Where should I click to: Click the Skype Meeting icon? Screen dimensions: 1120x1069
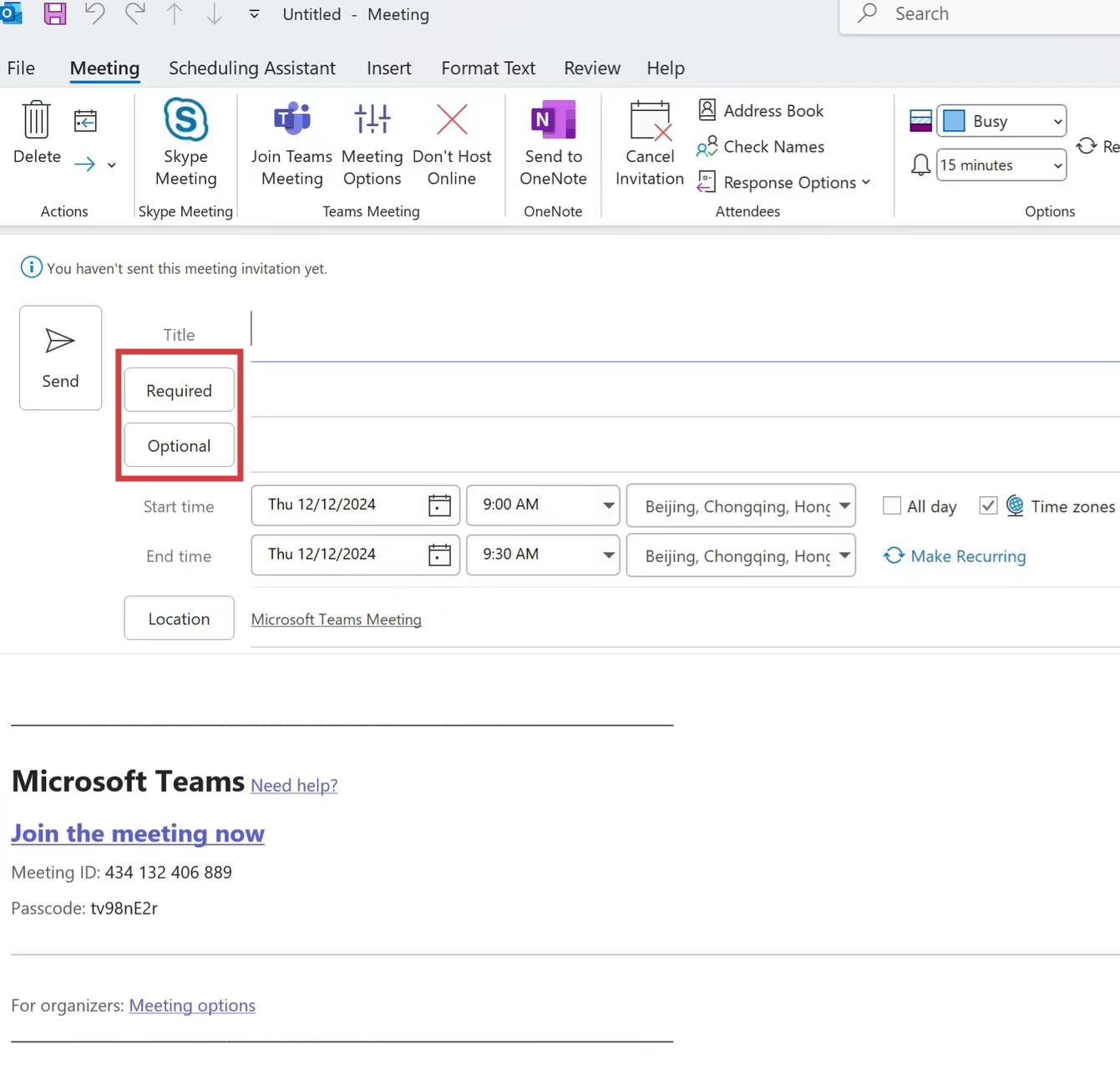pos(185,121)
